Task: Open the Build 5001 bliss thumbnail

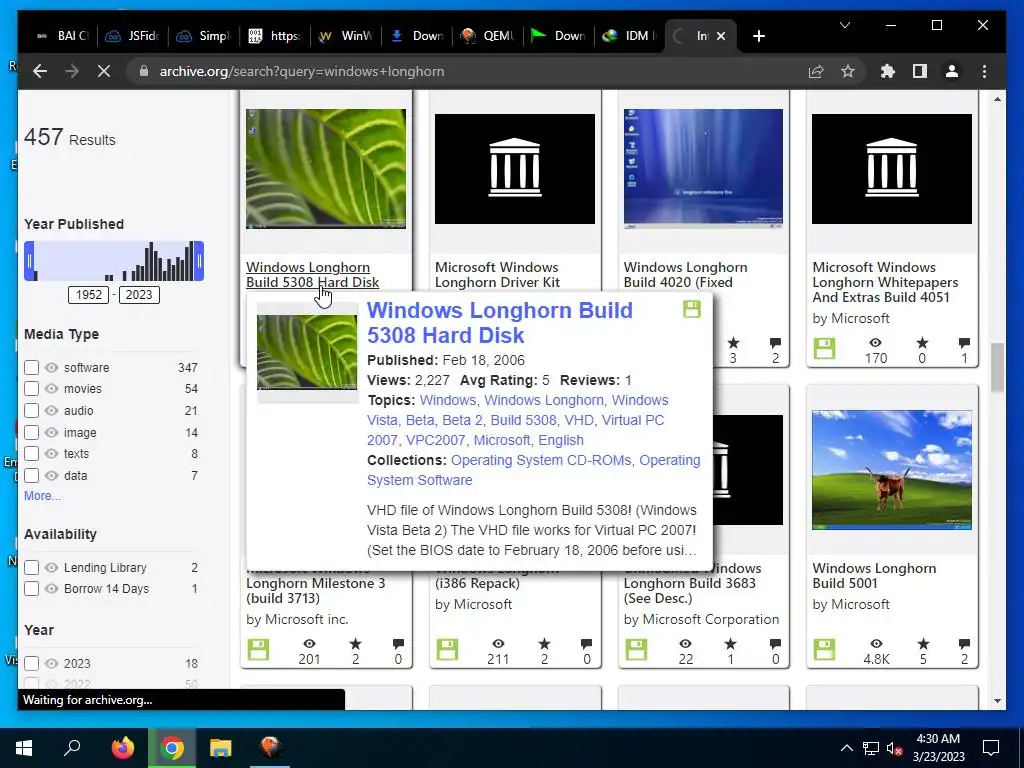Action: [891, 470]
